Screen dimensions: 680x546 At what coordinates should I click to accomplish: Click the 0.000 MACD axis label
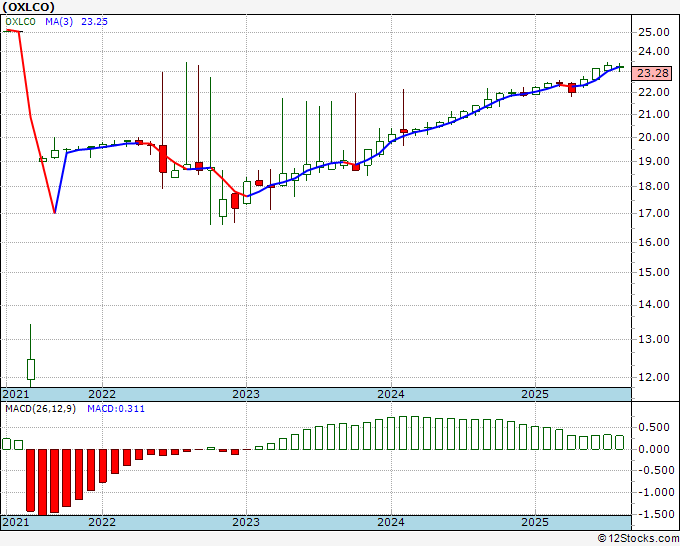tap(654, 449)
